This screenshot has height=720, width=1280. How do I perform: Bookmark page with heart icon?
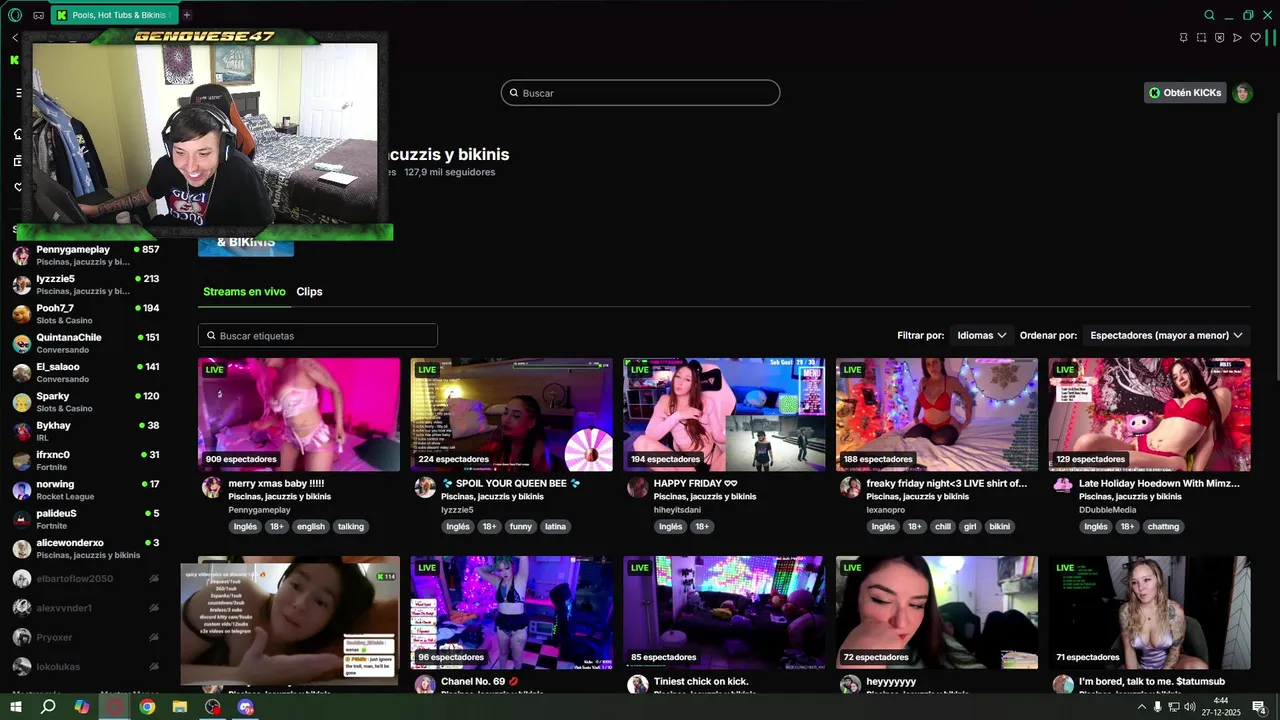[1255, 38]
